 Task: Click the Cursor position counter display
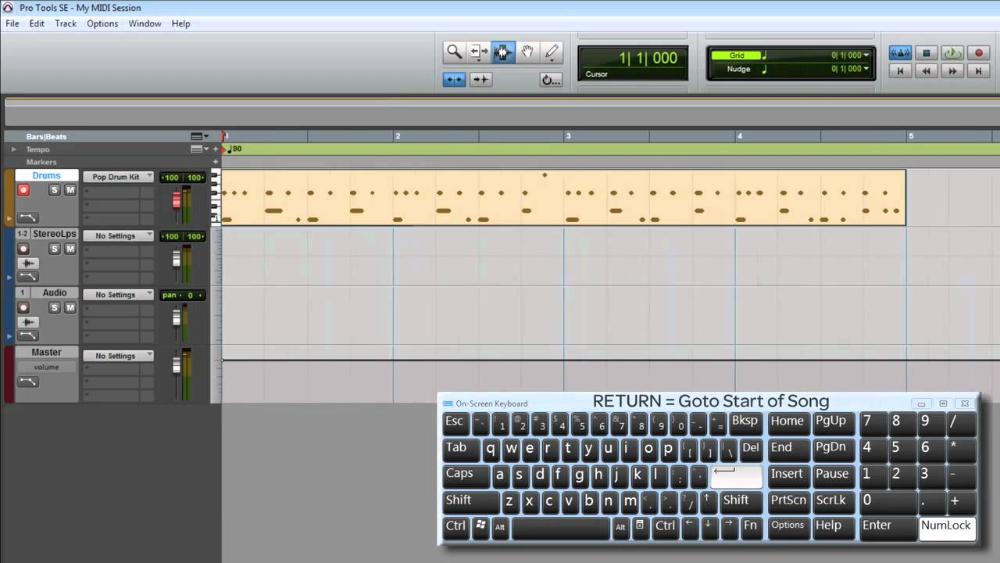(x=633, y=60)
